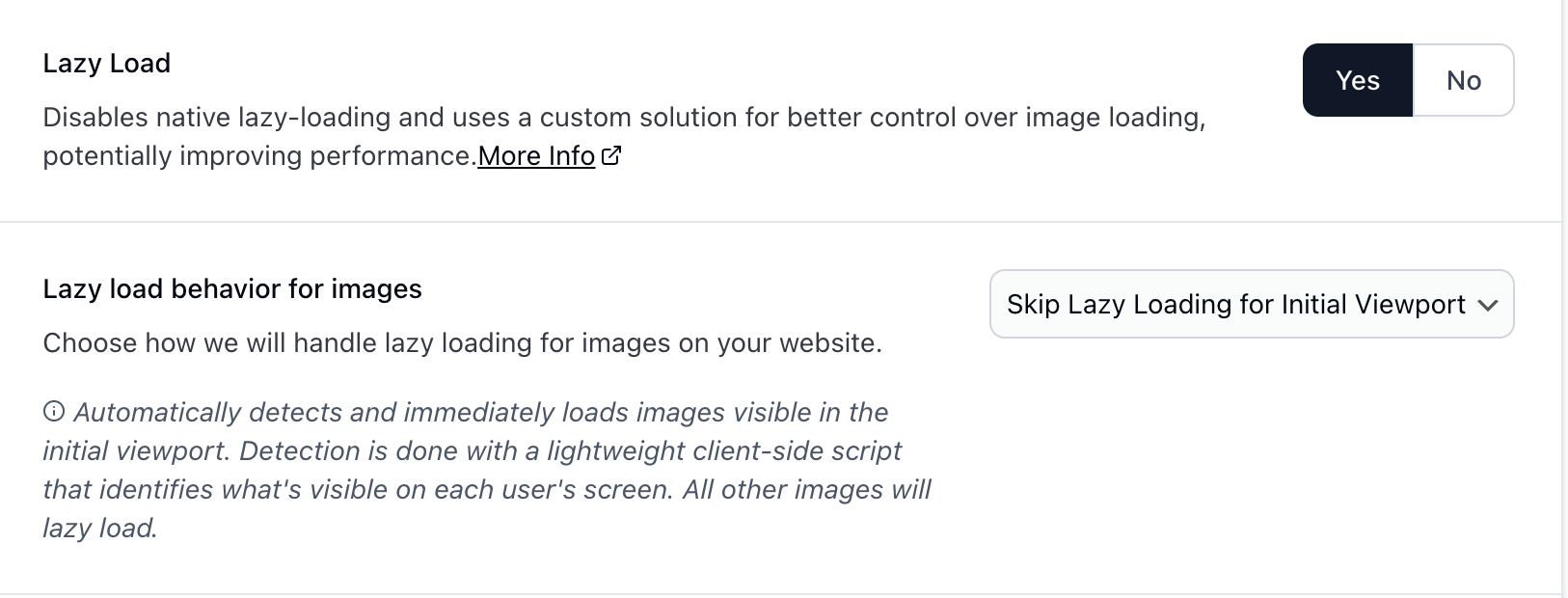Open the More Info link
1568x598 pixels.
tap(536, 155)
